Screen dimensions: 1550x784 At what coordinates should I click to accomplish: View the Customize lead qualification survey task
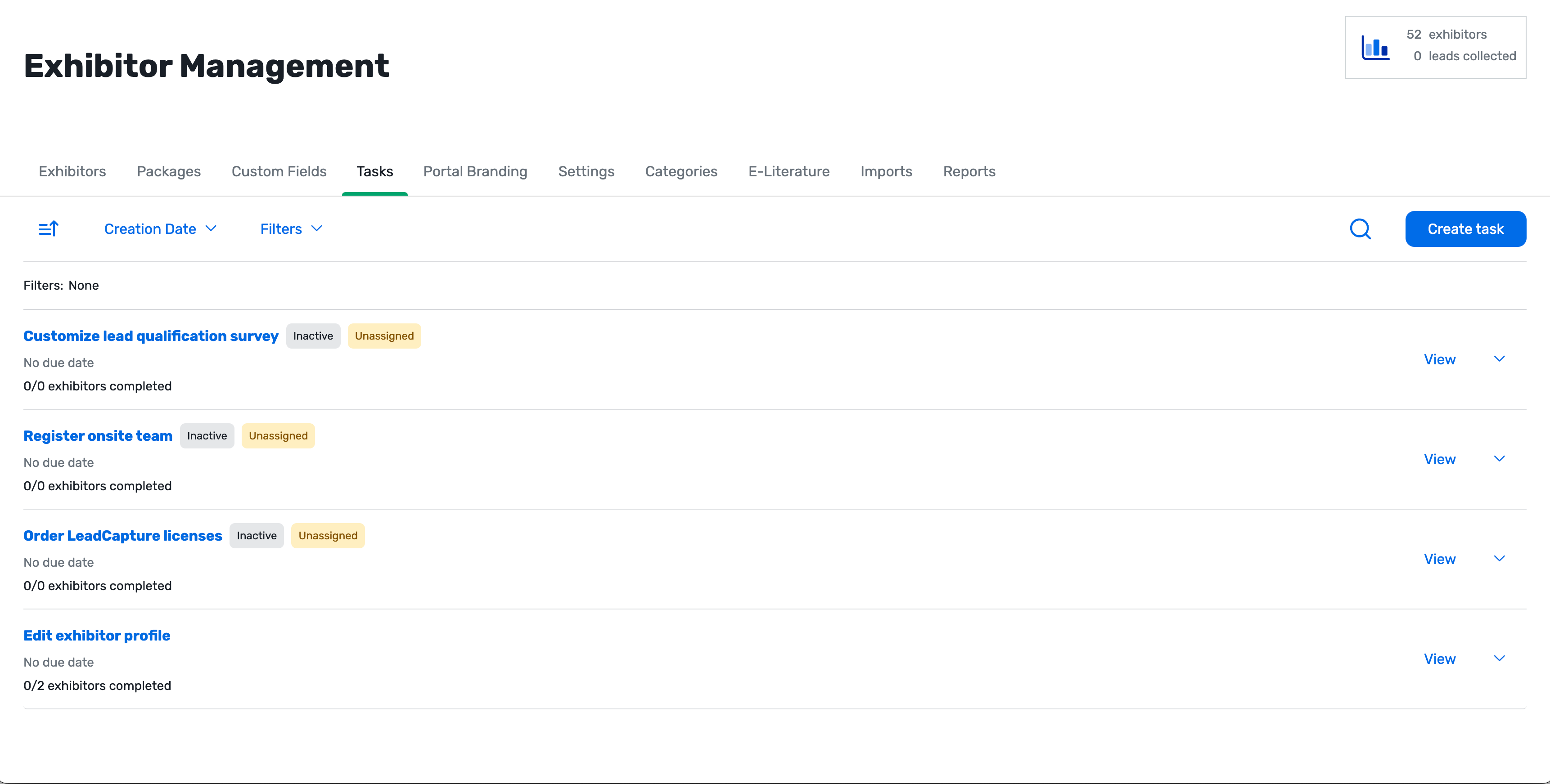pos(1439,359)
